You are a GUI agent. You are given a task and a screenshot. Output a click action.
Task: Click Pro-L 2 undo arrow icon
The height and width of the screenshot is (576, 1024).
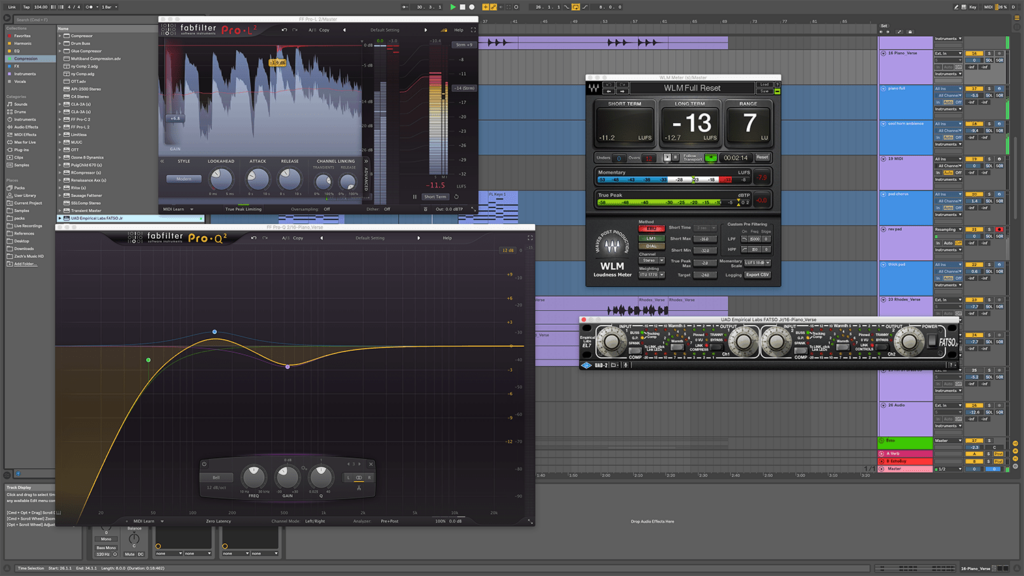[x=284, y=30]
